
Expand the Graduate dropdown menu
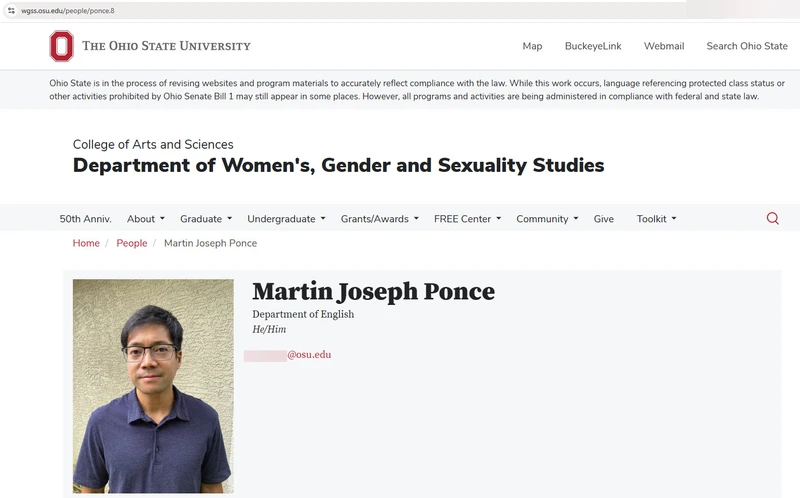(206, 219)
